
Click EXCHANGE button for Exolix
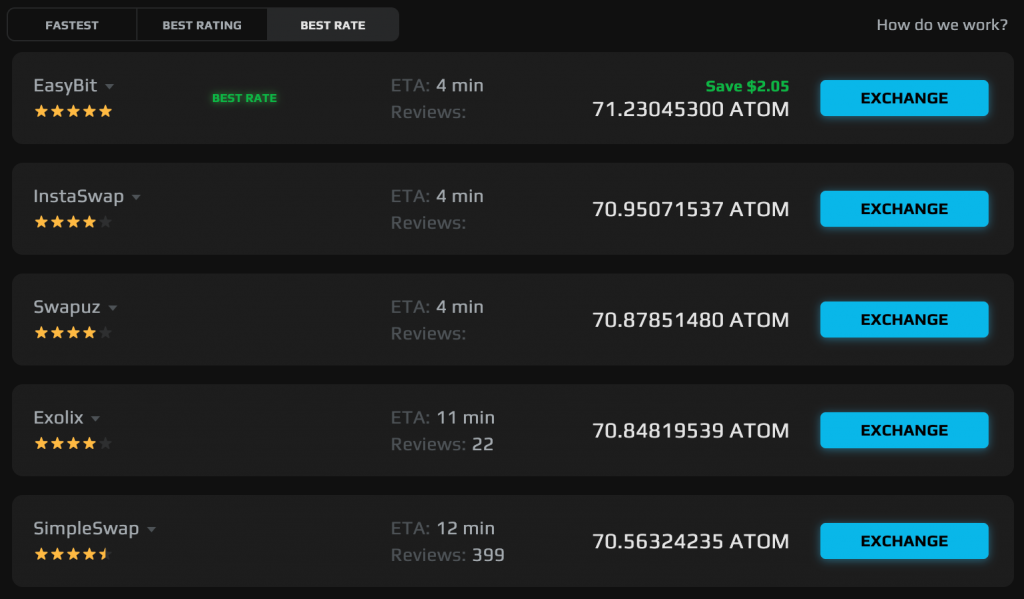[x=904, y=430]
